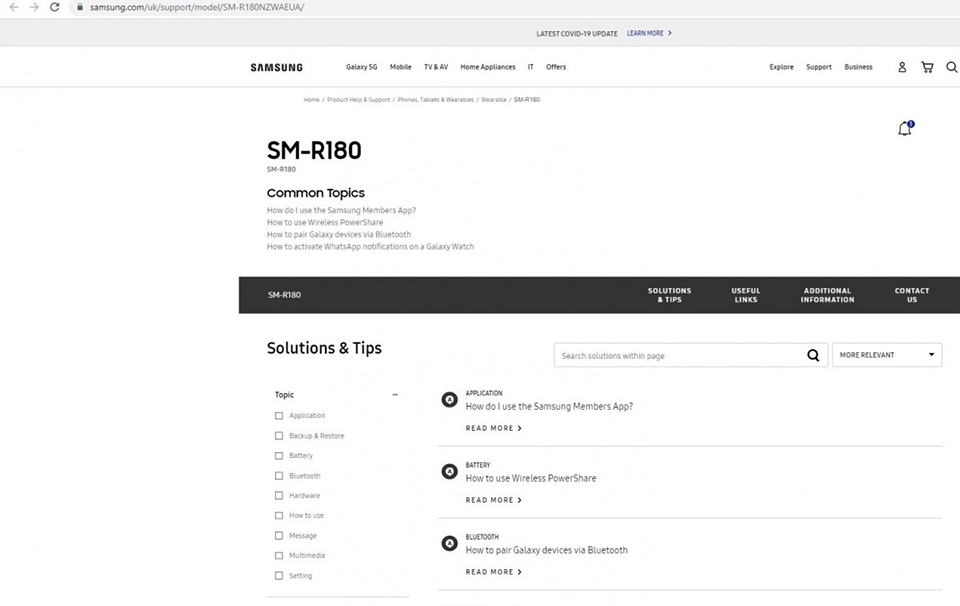Click the round icon beside the Wireless PowerShare article
The height and width of the screenshot is (606, 960).
(x=449, y=472)
